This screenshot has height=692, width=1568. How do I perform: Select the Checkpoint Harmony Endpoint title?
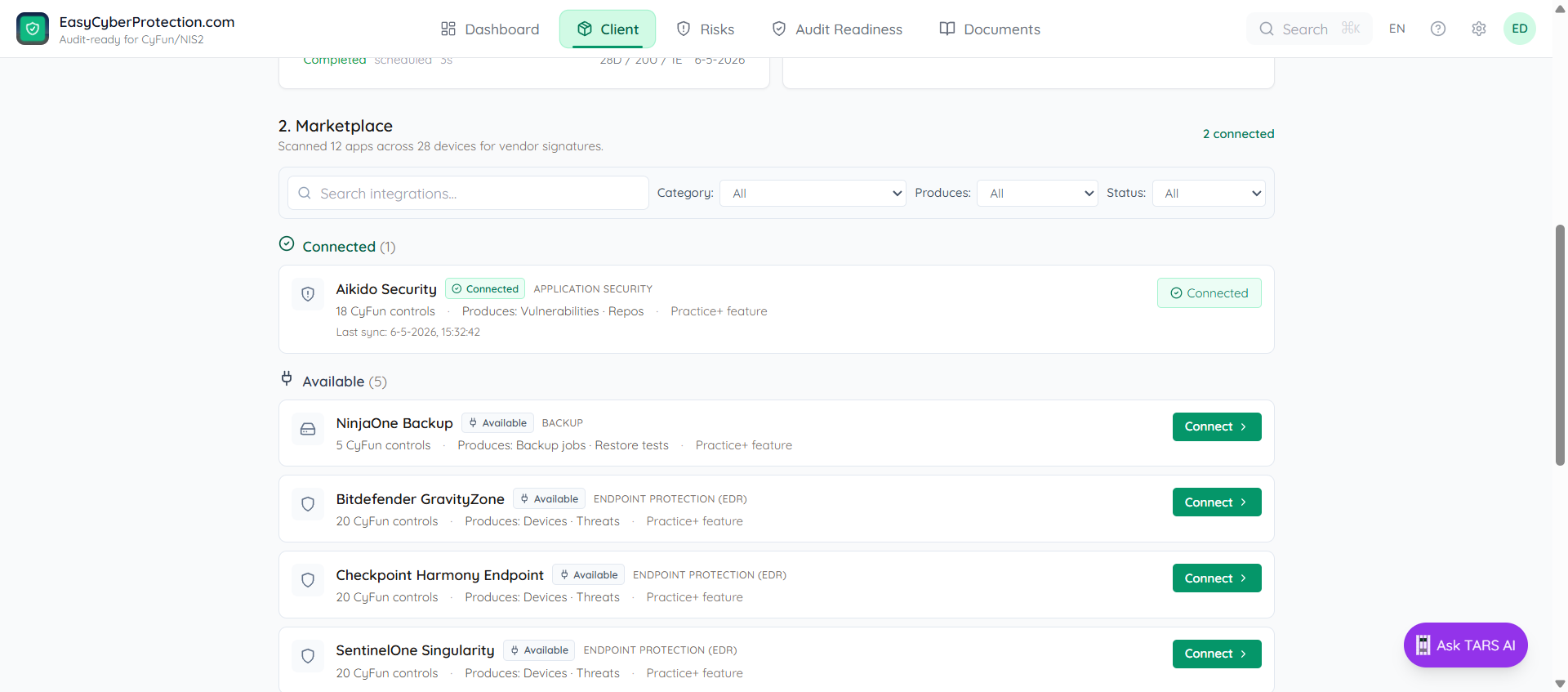tap(440, 575)
